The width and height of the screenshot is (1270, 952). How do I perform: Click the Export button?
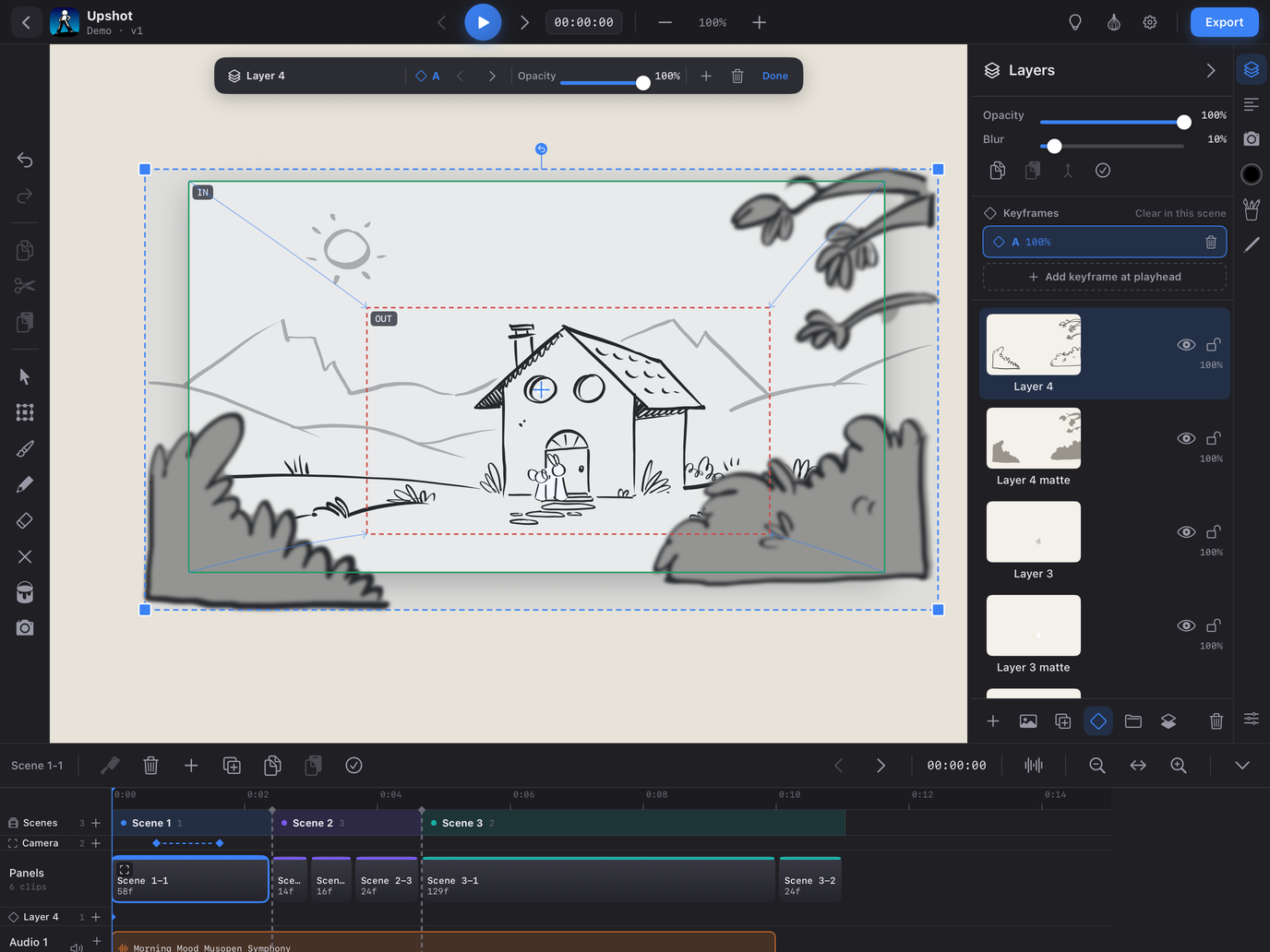[x=1224, y=22]
